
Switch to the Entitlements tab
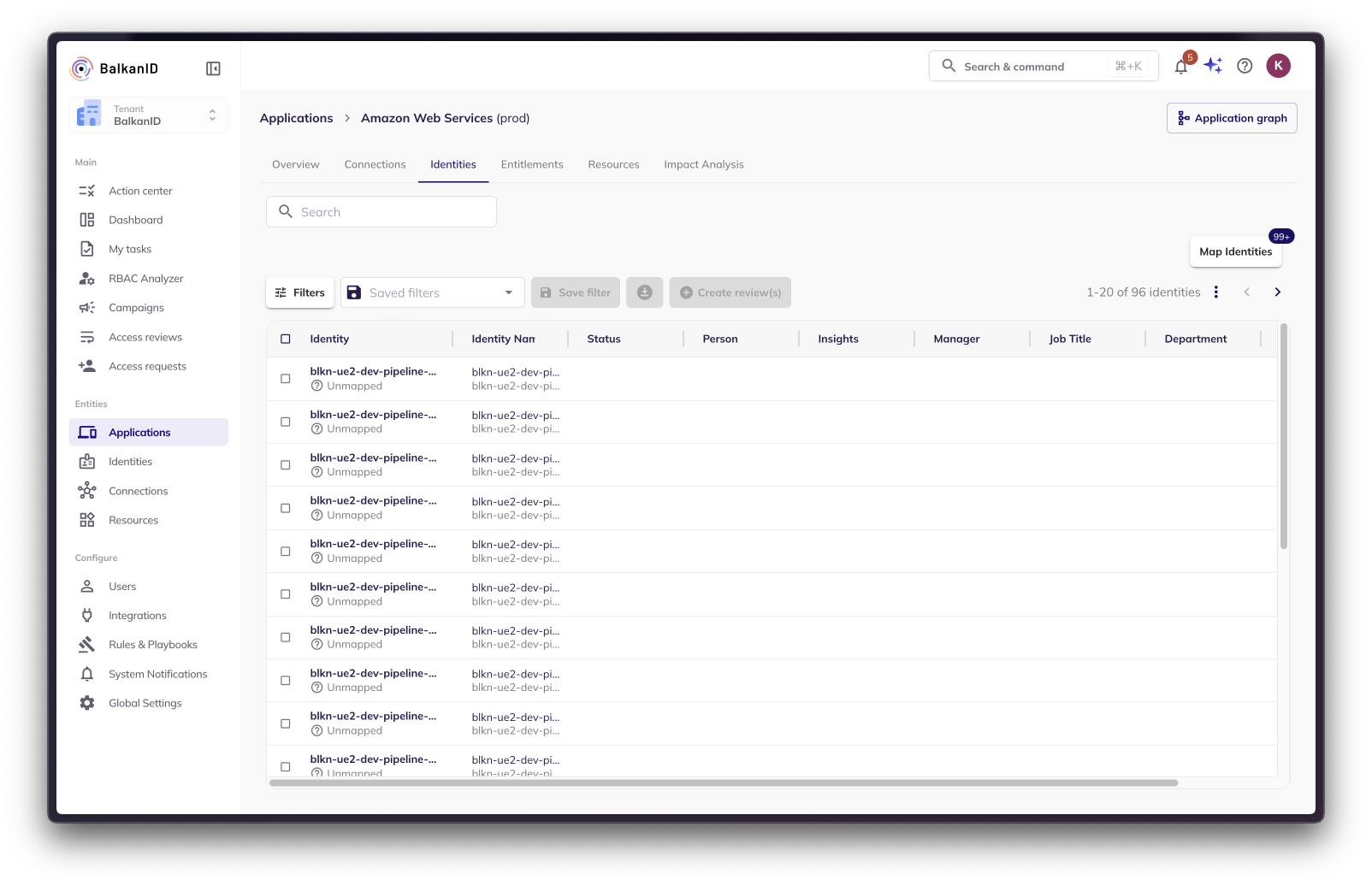tap(532, 164)
